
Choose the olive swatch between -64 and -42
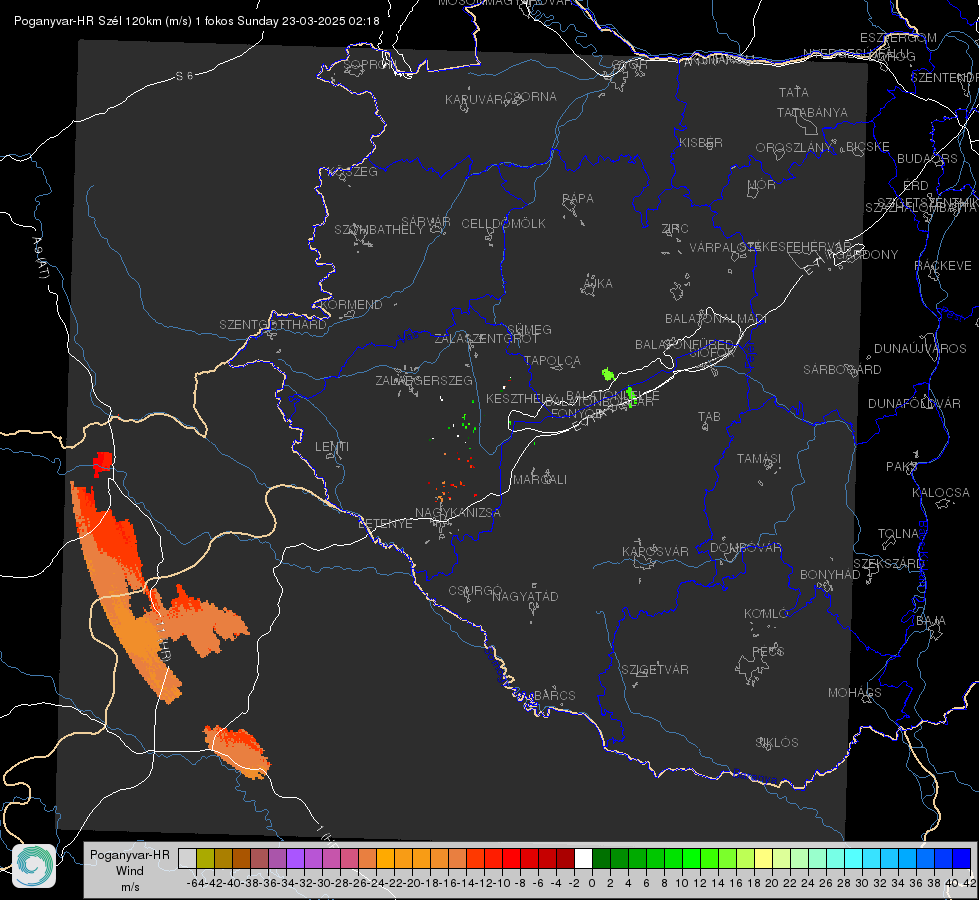click(205, 858)
